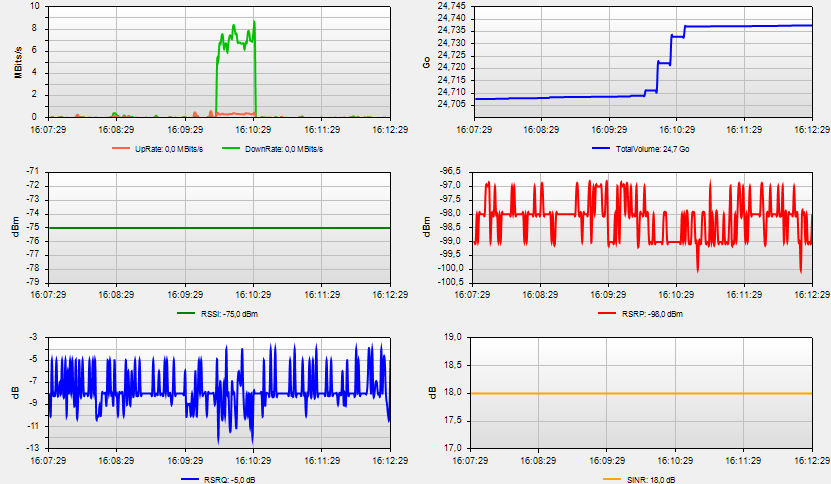831x484 pixels.
Task: Click the Go axis title on the volume chart
Action: pos(427,61)
